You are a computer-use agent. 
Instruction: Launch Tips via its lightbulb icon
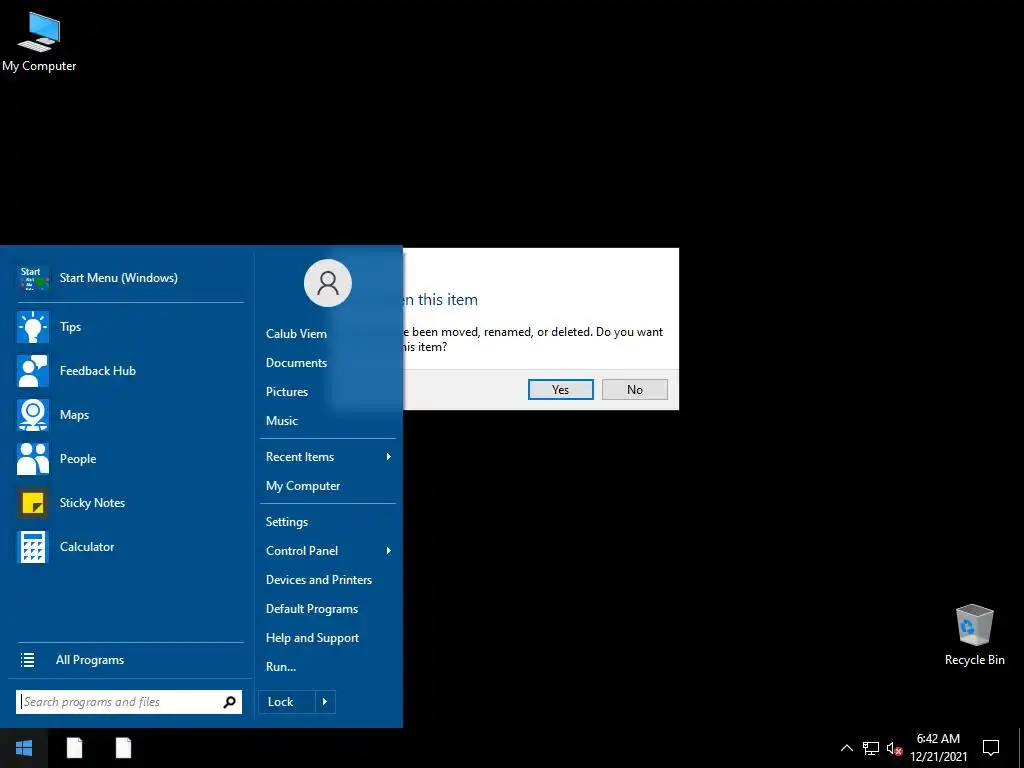tap(33, 327)
